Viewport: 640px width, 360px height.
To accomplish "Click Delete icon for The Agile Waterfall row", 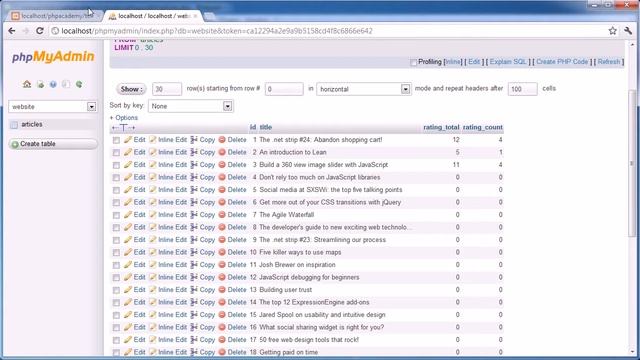I will point(222,215).
